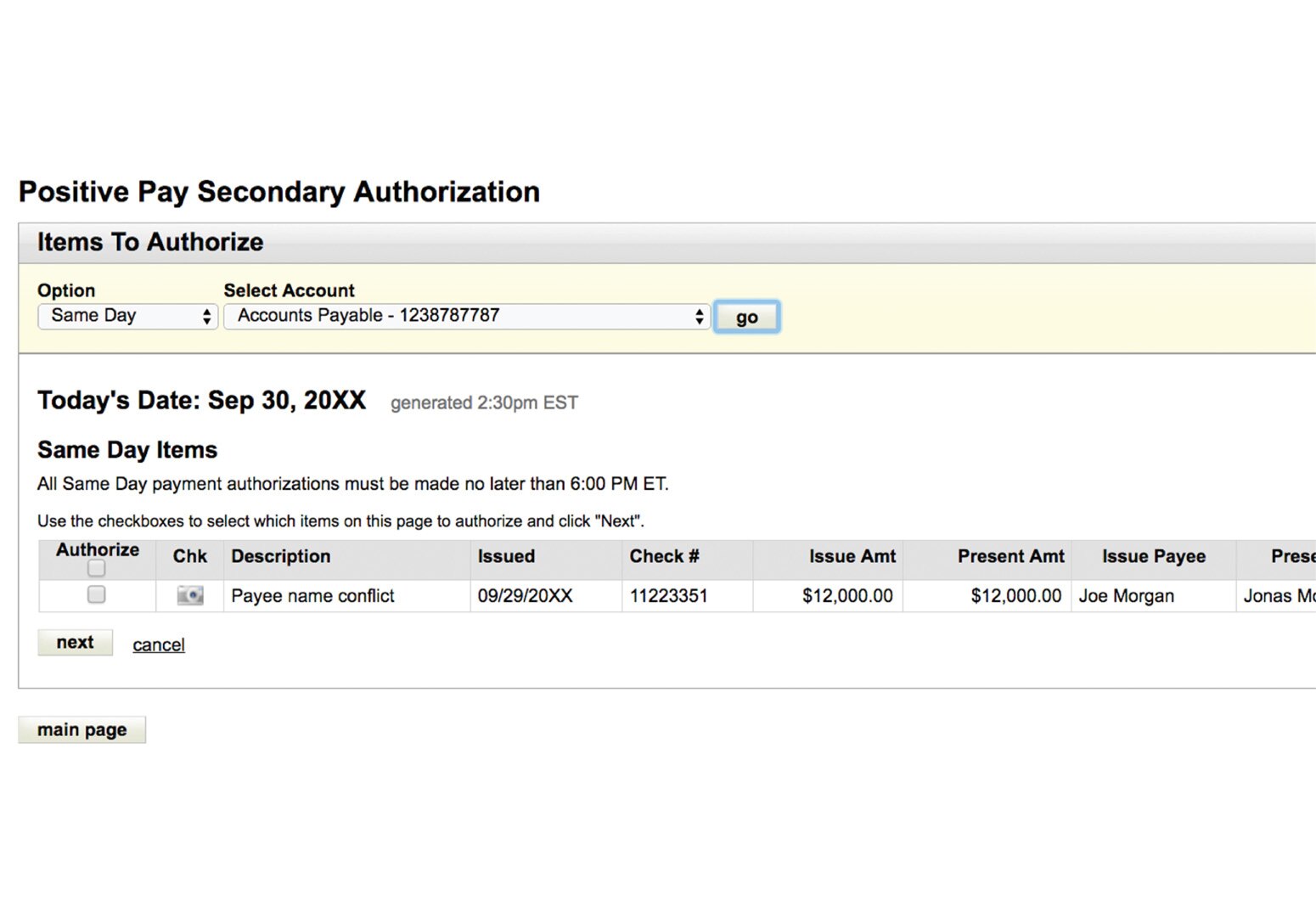Check the Authorize header select-all checkbox
This screenshot has width=1316, height=923.
click(96, 568)
